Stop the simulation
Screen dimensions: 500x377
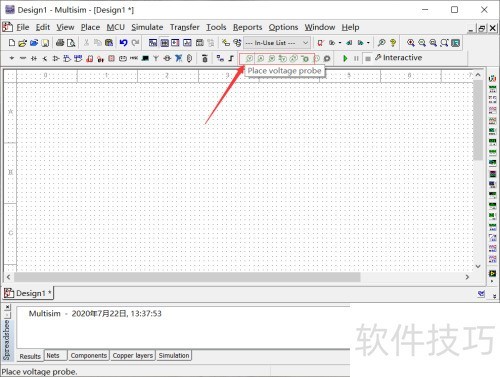(x=367, y=58)
